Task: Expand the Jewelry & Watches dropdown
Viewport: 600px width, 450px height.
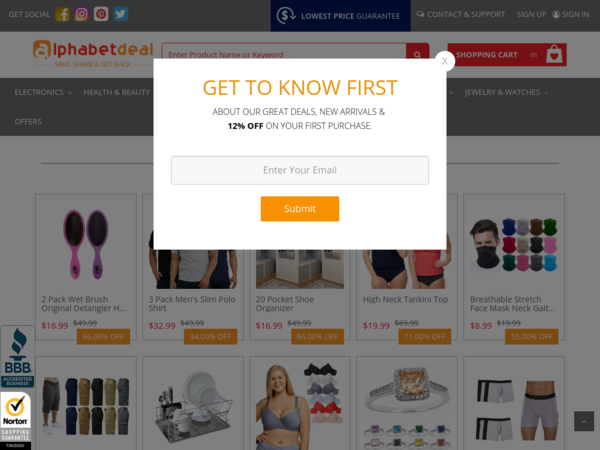Action: pyautogui.click(x=506, y=92)
